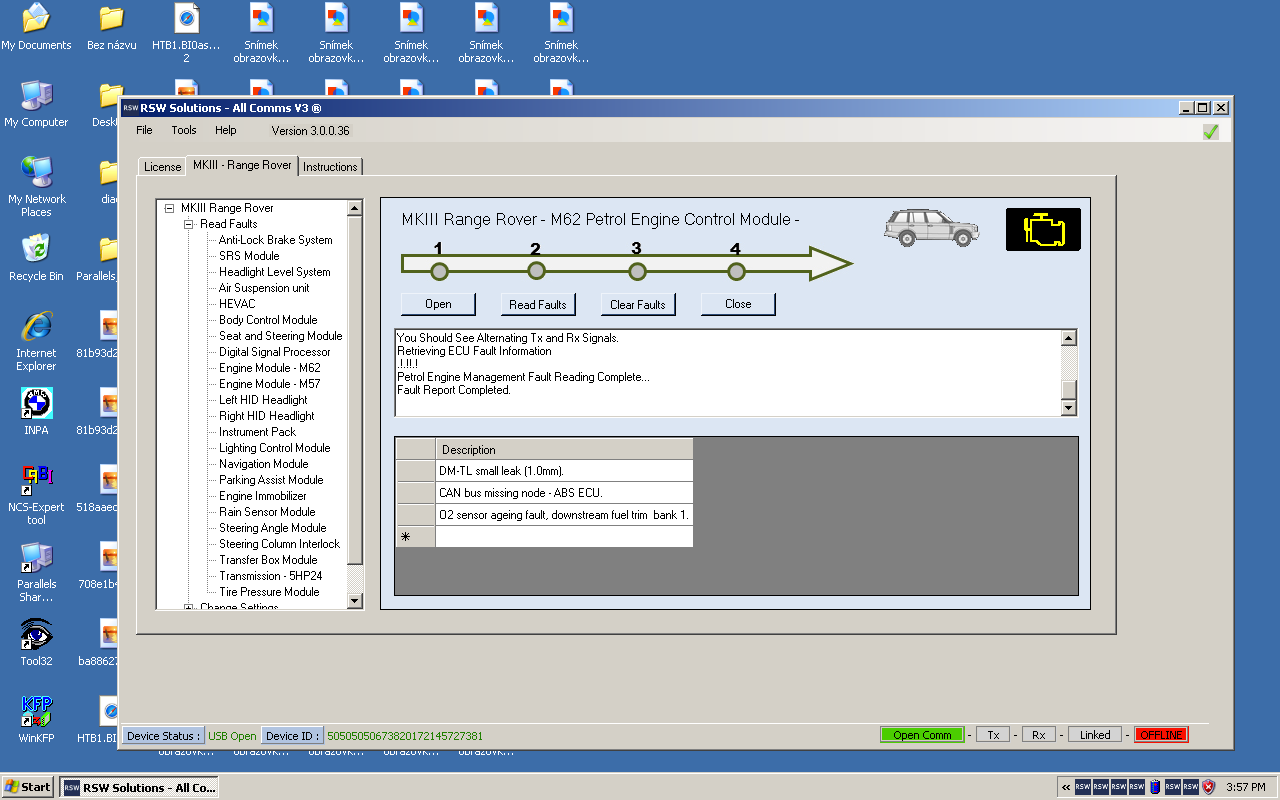This screenshot has height=800, width=1280.
Task: Click step 1 circle on progress arrow
Action: (438, 271)
